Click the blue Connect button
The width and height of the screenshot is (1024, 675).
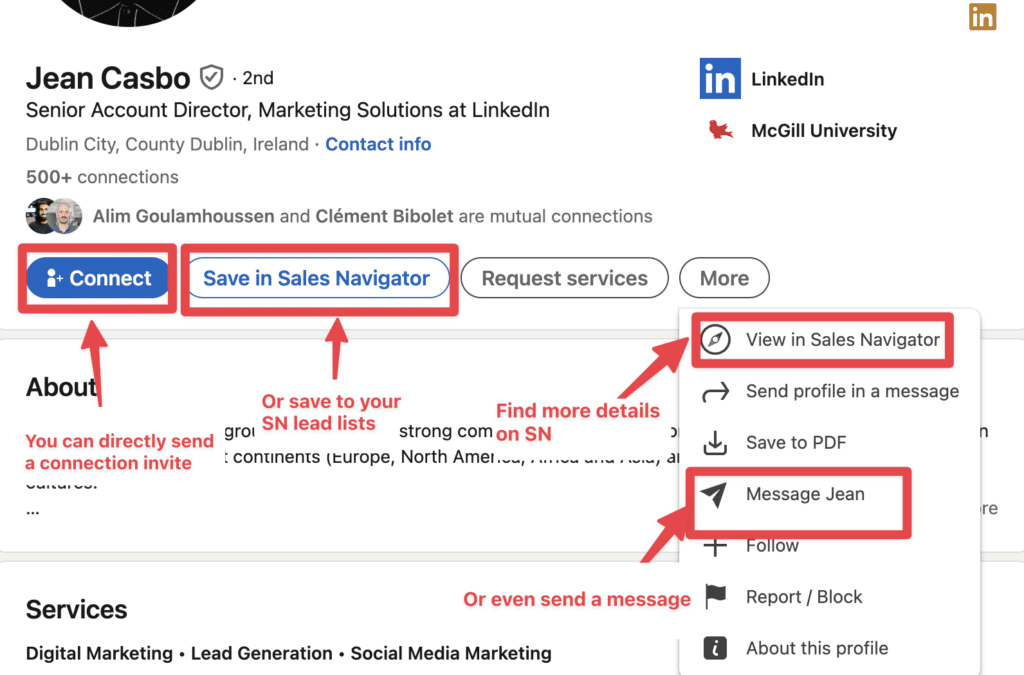click(97, 278)
